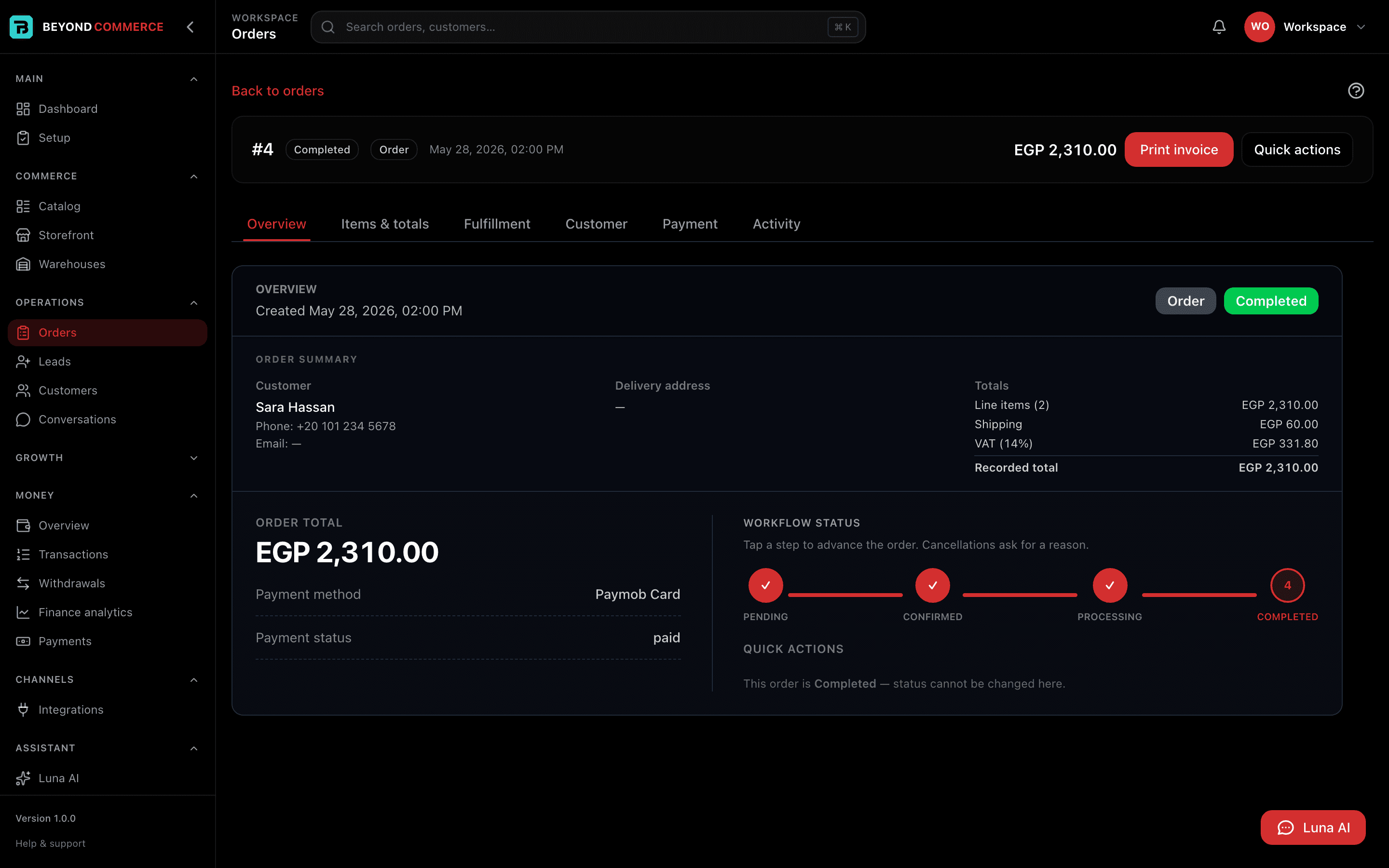Click Back to orders link
The image size is (1389, 868).
pyautogui.click(x=278, y=91)
